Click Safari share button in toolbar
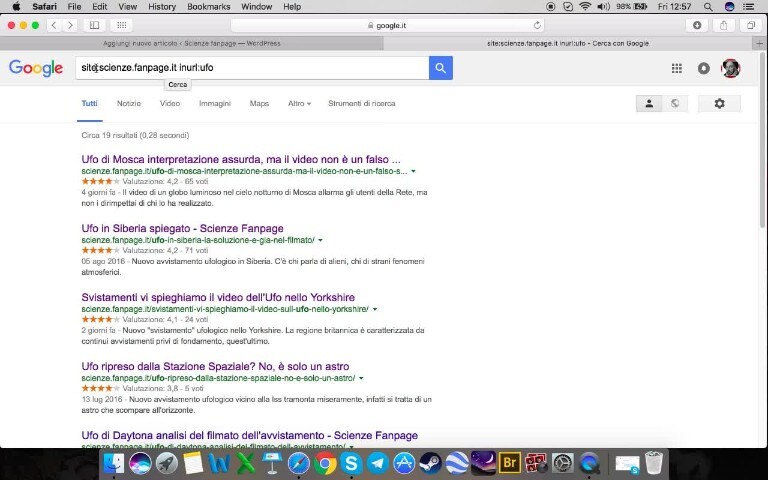This screenshot has width=768, height=480. pyautogui.click(x=724, y=25)
